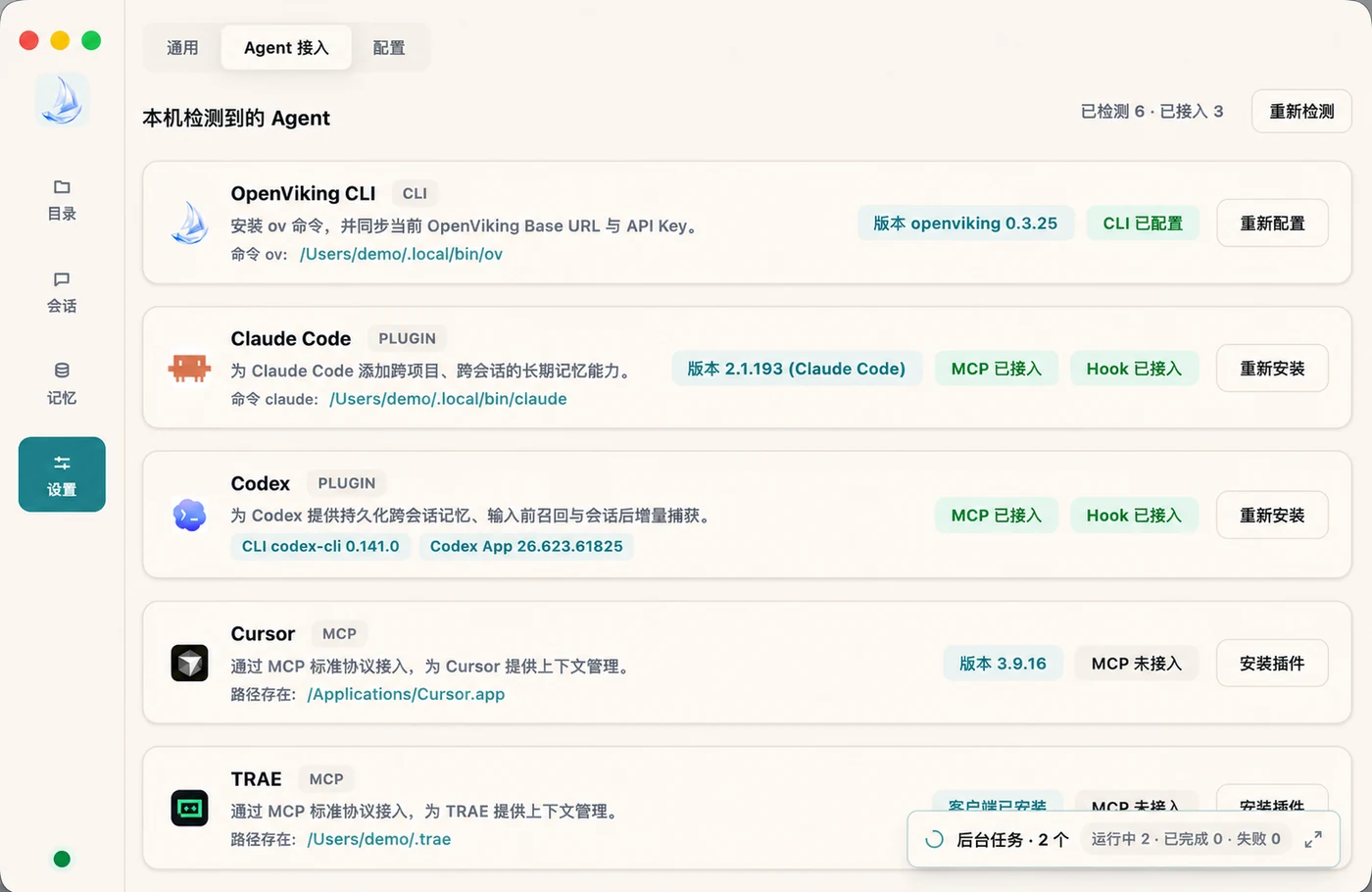This screenshot has width=1372, height=892.
Task: Click 重新安装 in the Codex row
Action: 1272,516
